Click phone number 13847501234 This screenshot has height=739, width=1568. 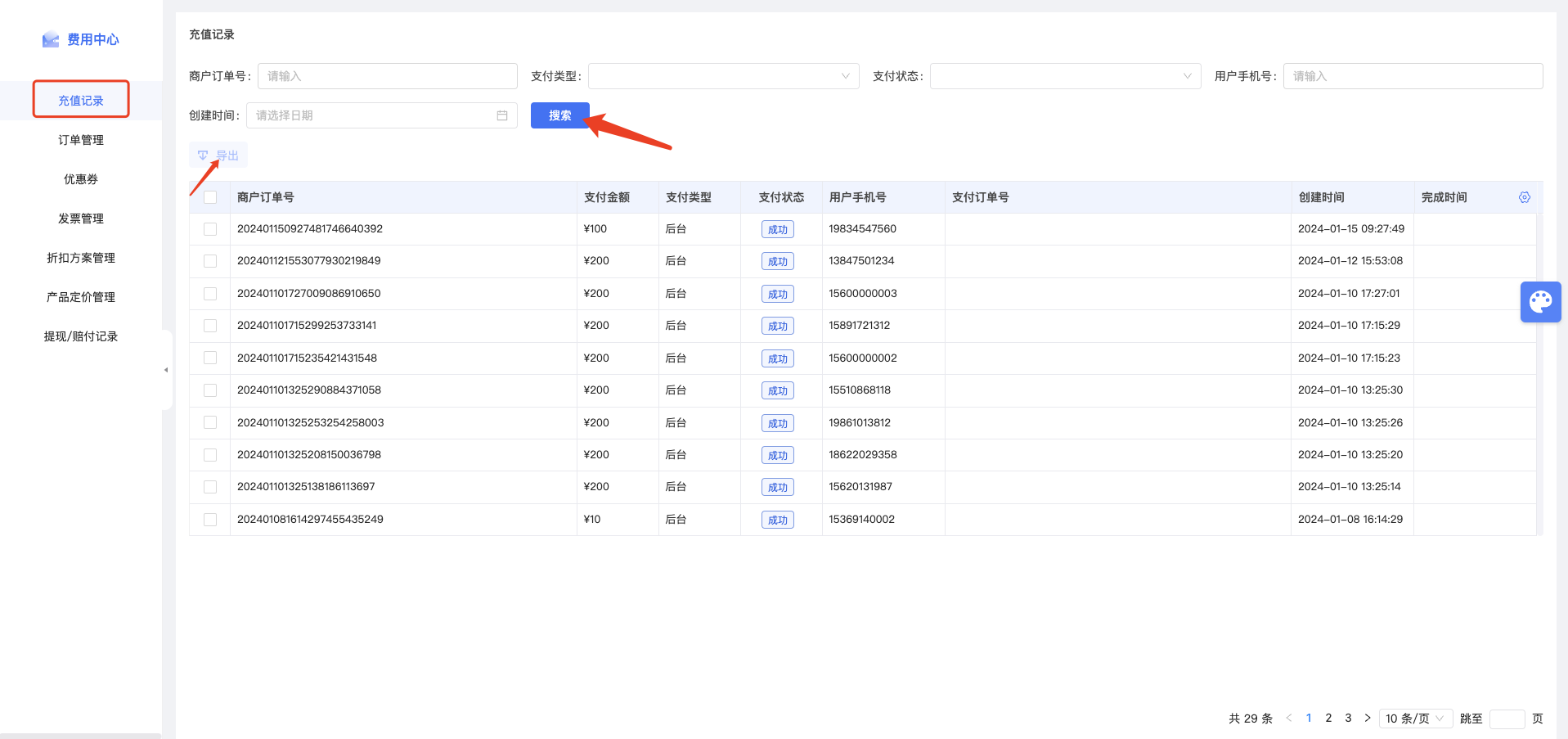point(861,261)
